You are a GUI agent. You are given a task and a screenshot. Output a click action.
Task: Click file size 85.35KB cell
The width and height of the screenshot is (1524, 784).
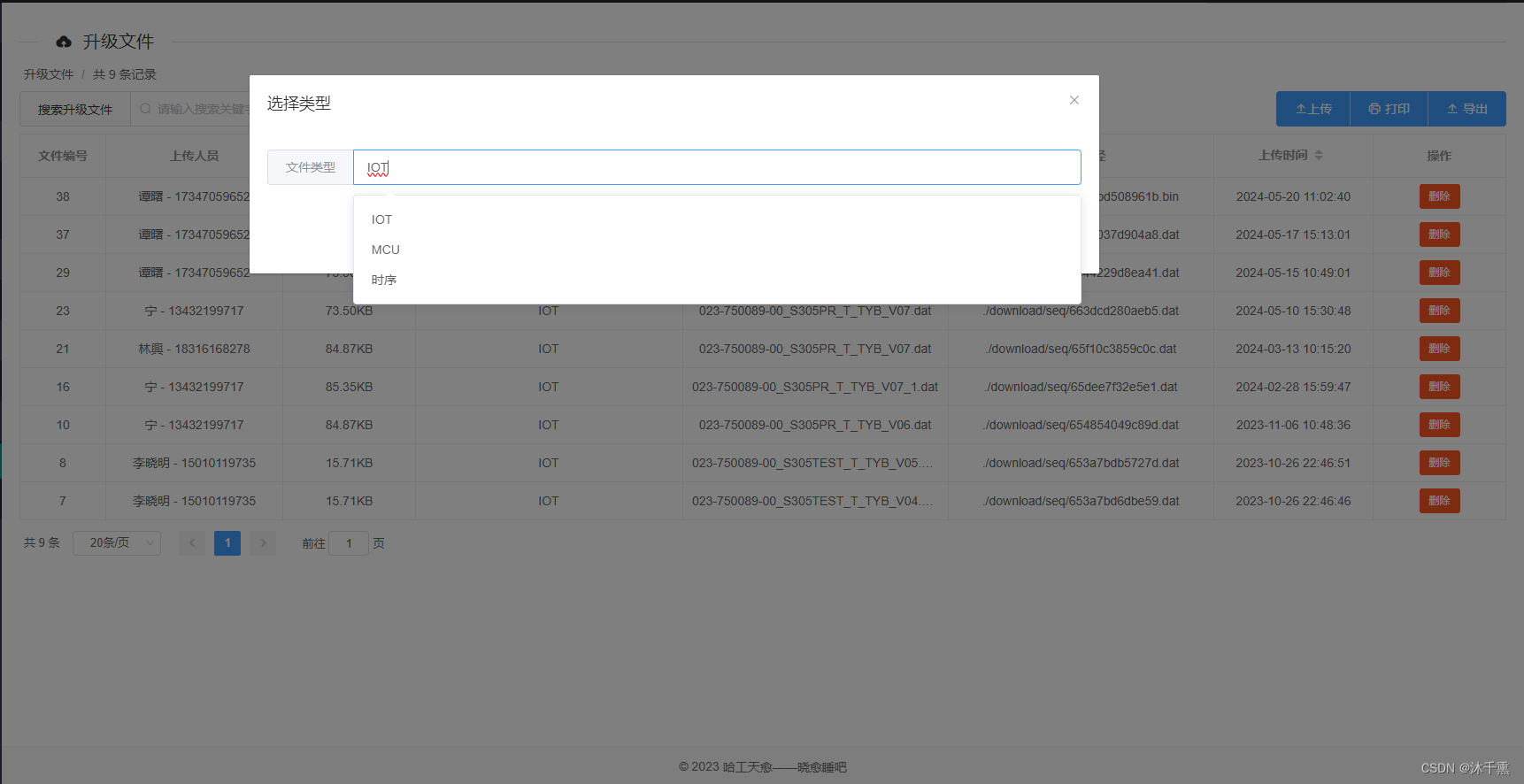coord(349,387)
